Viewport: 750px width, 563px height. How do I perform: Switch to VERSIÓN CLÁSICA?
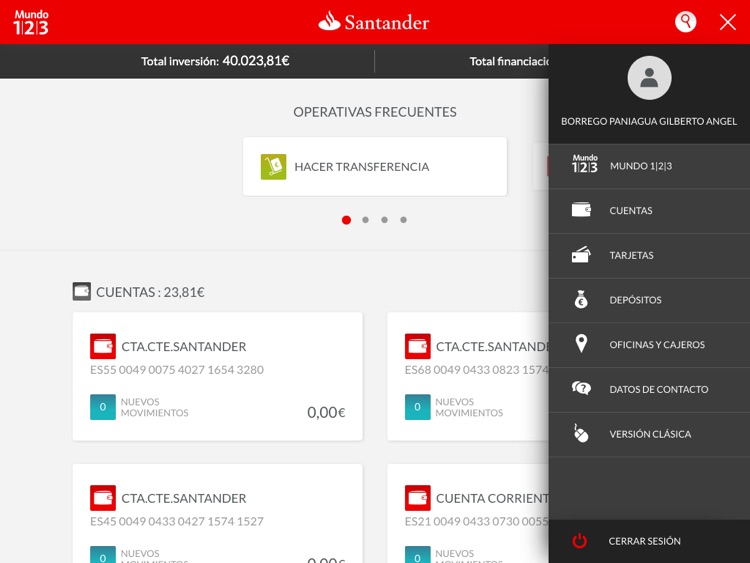(649, 434)
